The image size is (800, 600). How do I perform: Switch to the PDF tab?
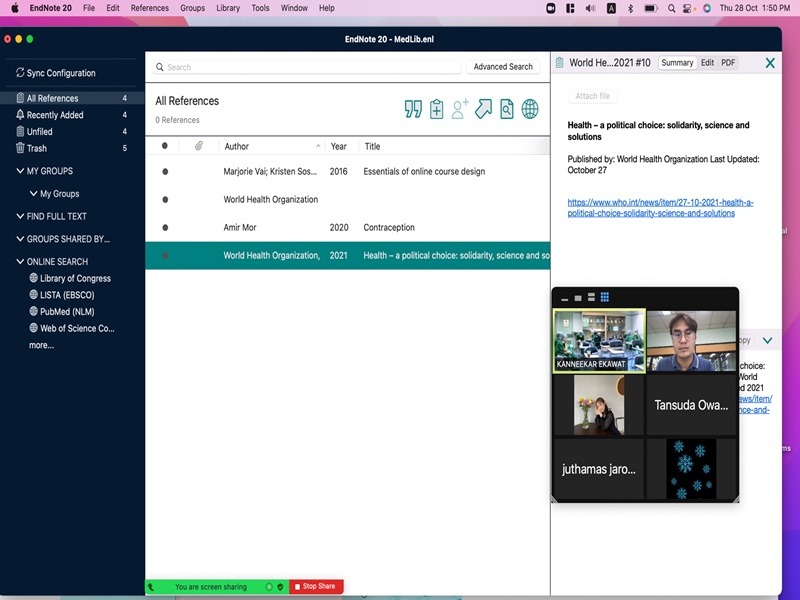click(x=728, y=63)
